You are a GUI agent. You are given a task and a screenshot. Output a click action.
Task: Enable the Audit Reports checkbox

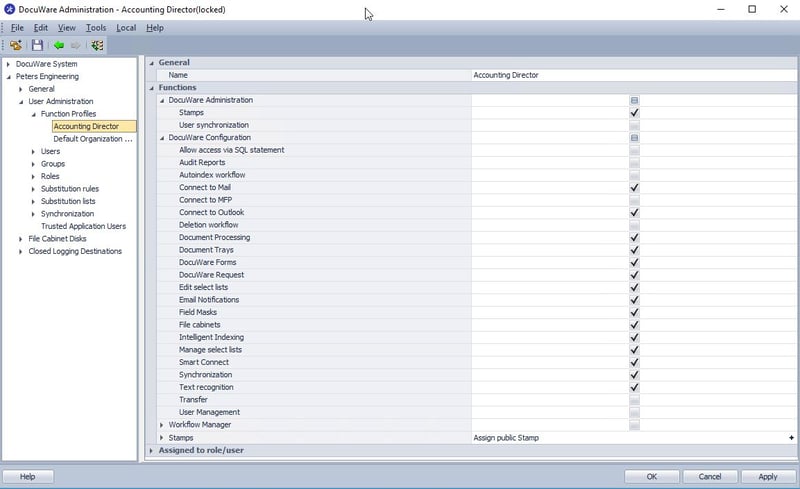634,163
